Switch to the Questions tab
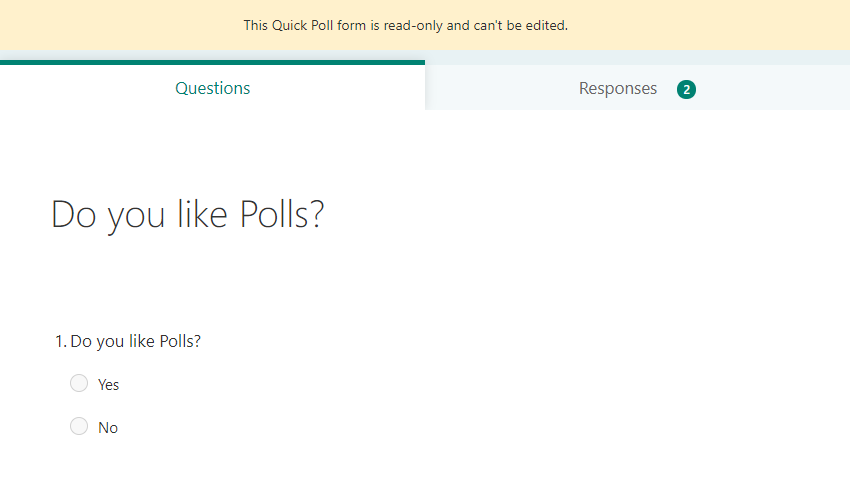The height and width of the screenshot is (488, 850). click(x=212, y=88)
